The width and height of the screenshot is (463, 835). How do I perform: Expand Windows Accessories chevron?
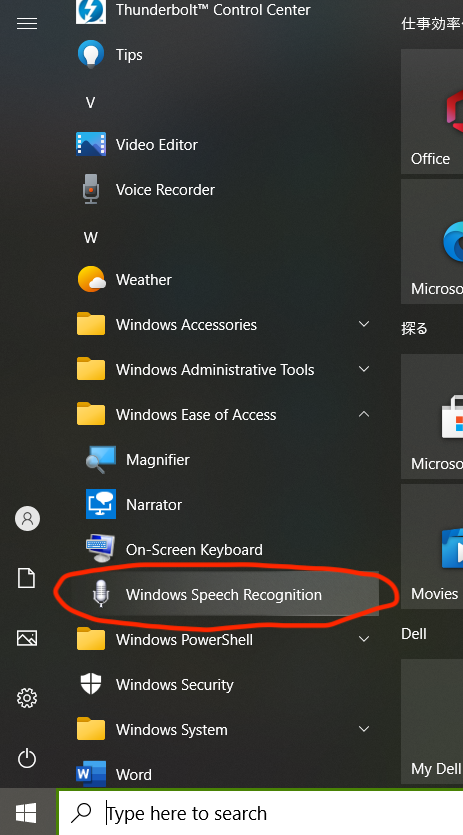364,324
